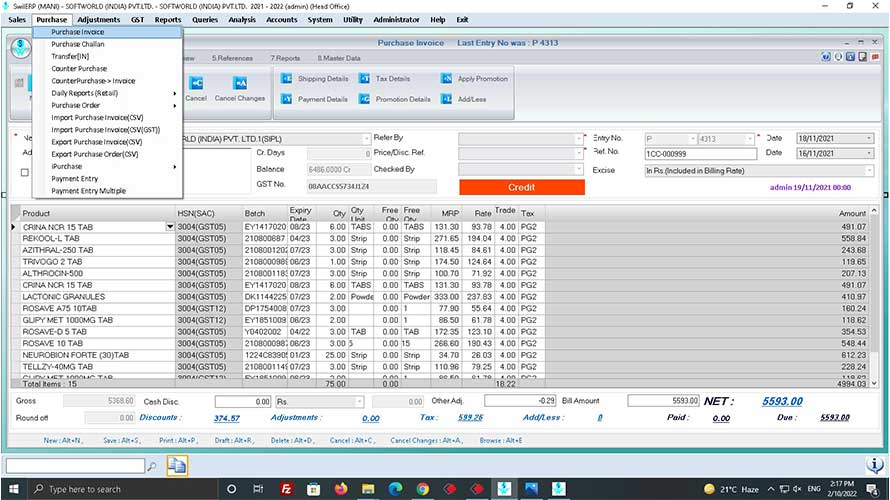Open Payment Details in the toolbar
Viewport: 890px width, 500px height.
pyautogui.click(x=287, y=99)
